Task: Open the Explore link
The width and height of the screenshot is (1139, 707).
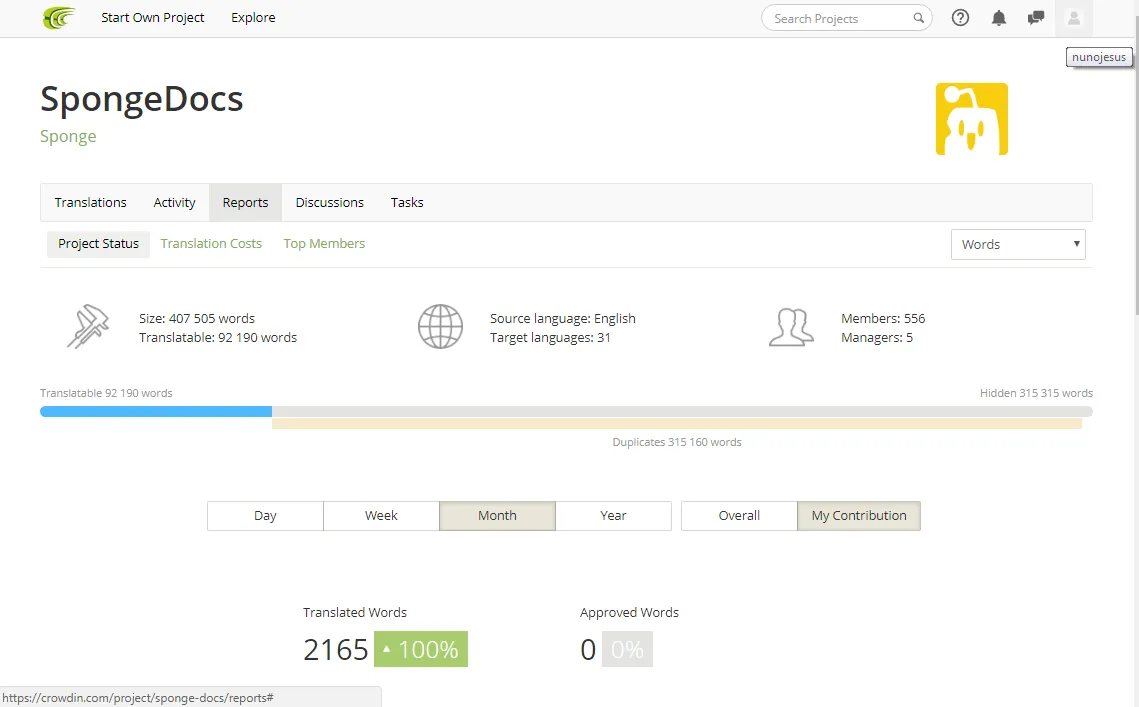Action: click(x=253, y=17)
